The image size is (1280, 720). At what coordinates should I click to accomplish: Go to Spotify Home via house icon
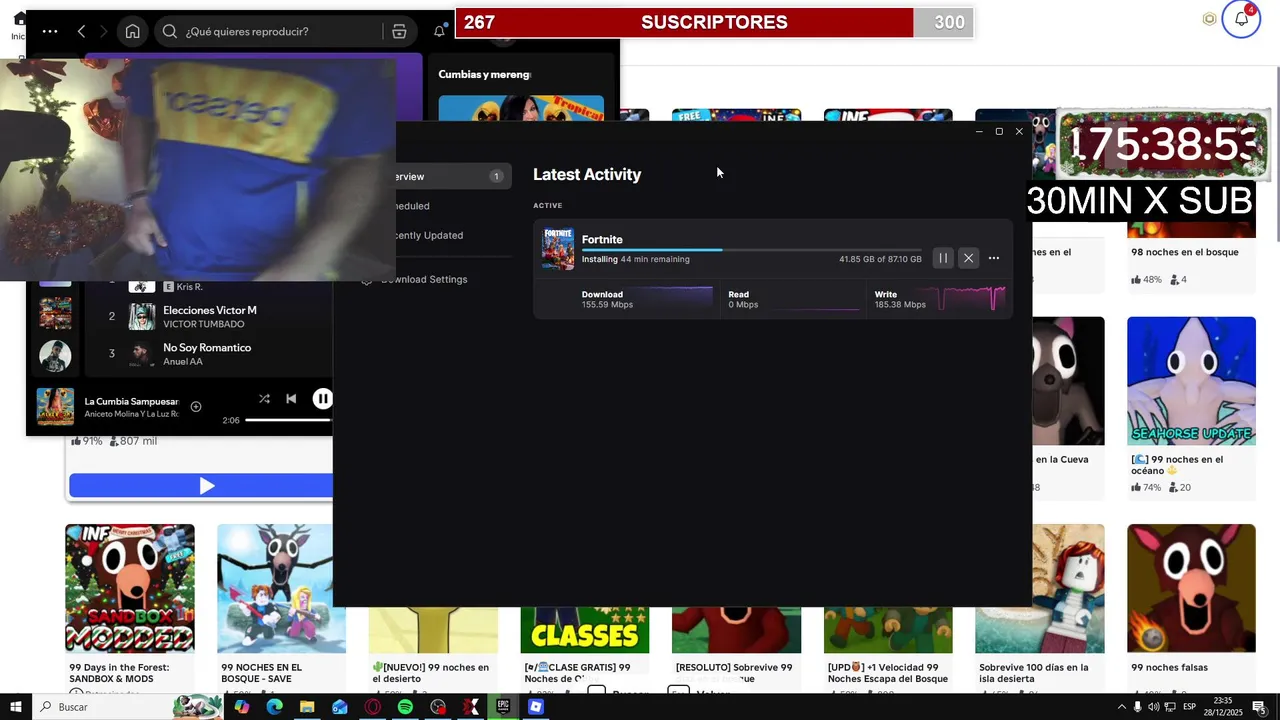[132, 31]
